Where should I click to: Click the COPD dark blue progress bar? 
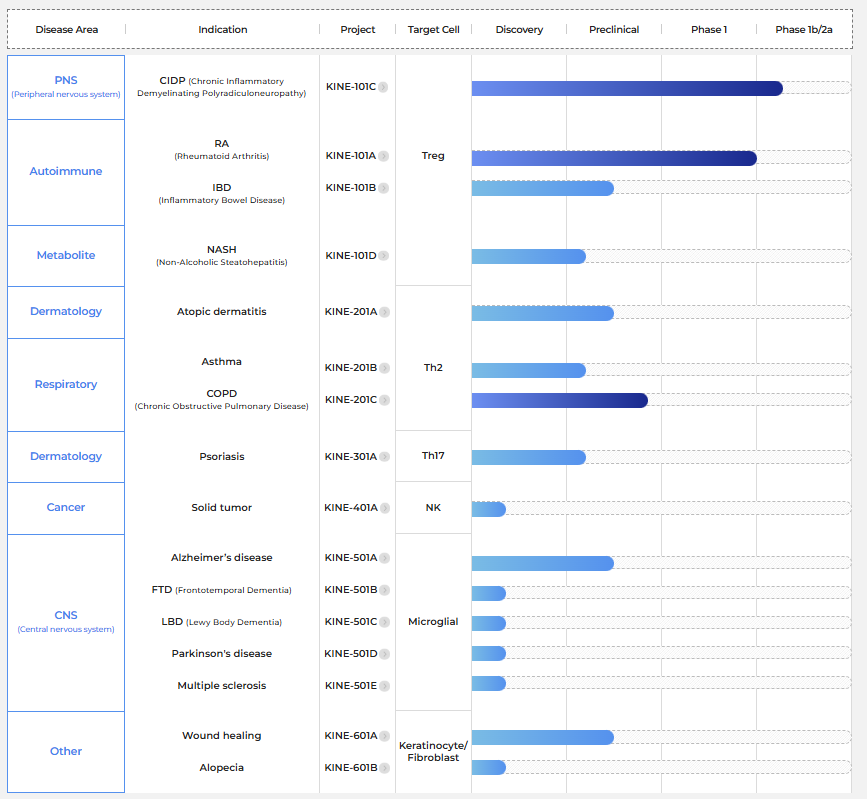tap(559, 400)
